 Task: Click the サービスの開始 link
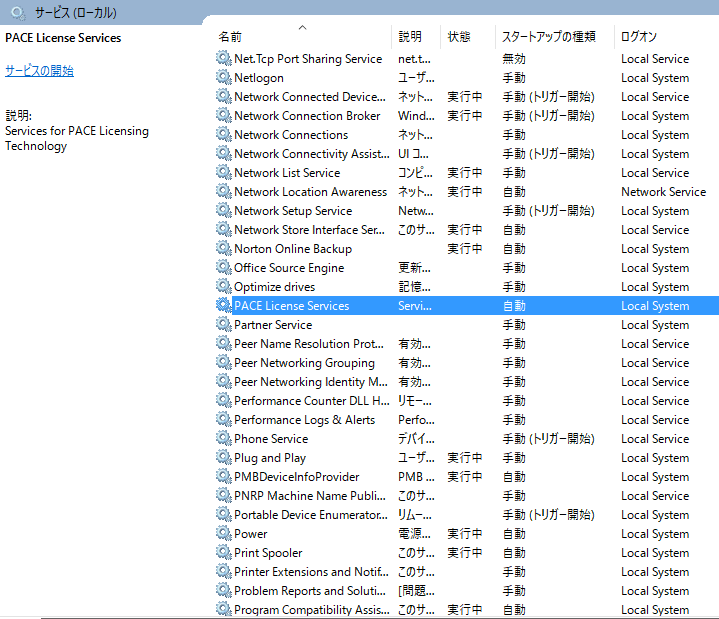coord(39,71)
